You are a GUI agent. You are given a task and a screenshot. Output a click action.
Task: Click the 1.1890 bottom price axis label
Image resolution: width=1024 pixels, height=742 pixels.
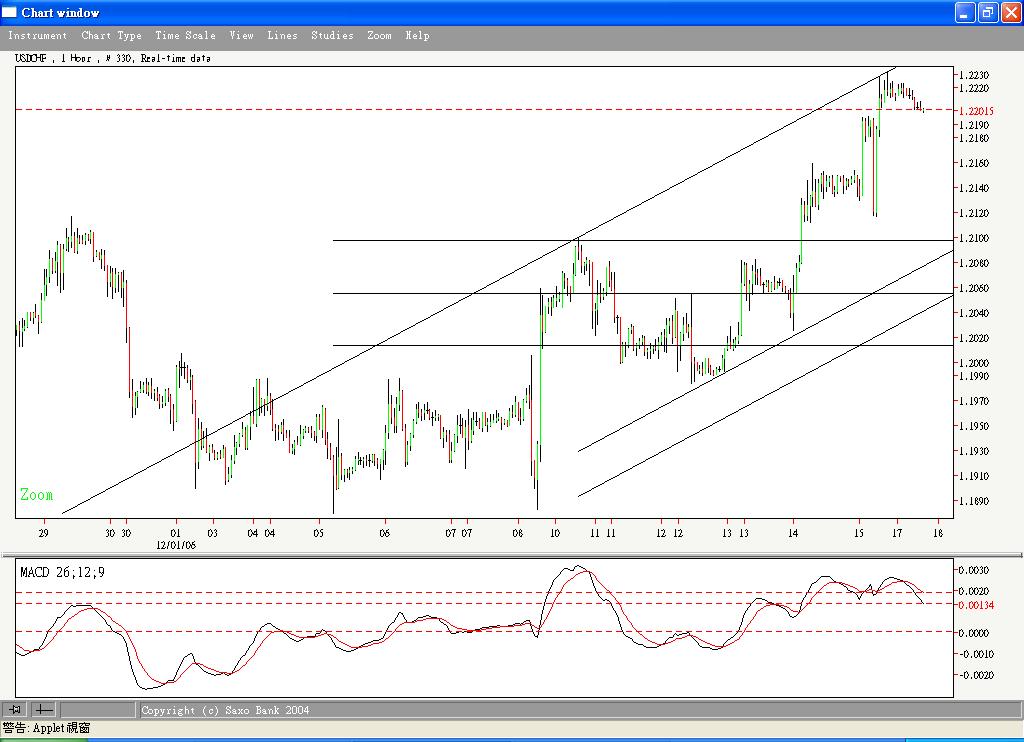point(974,502)
